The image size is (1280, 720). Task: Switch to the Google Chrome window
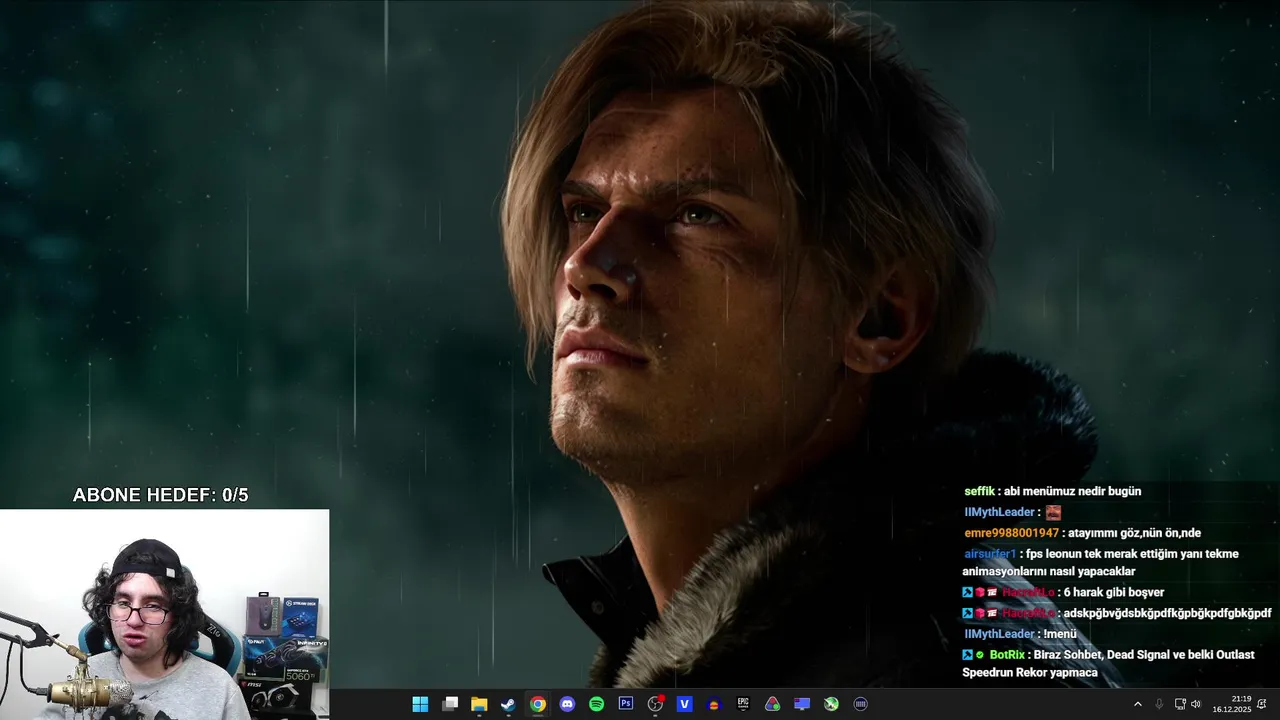(538, 704)
